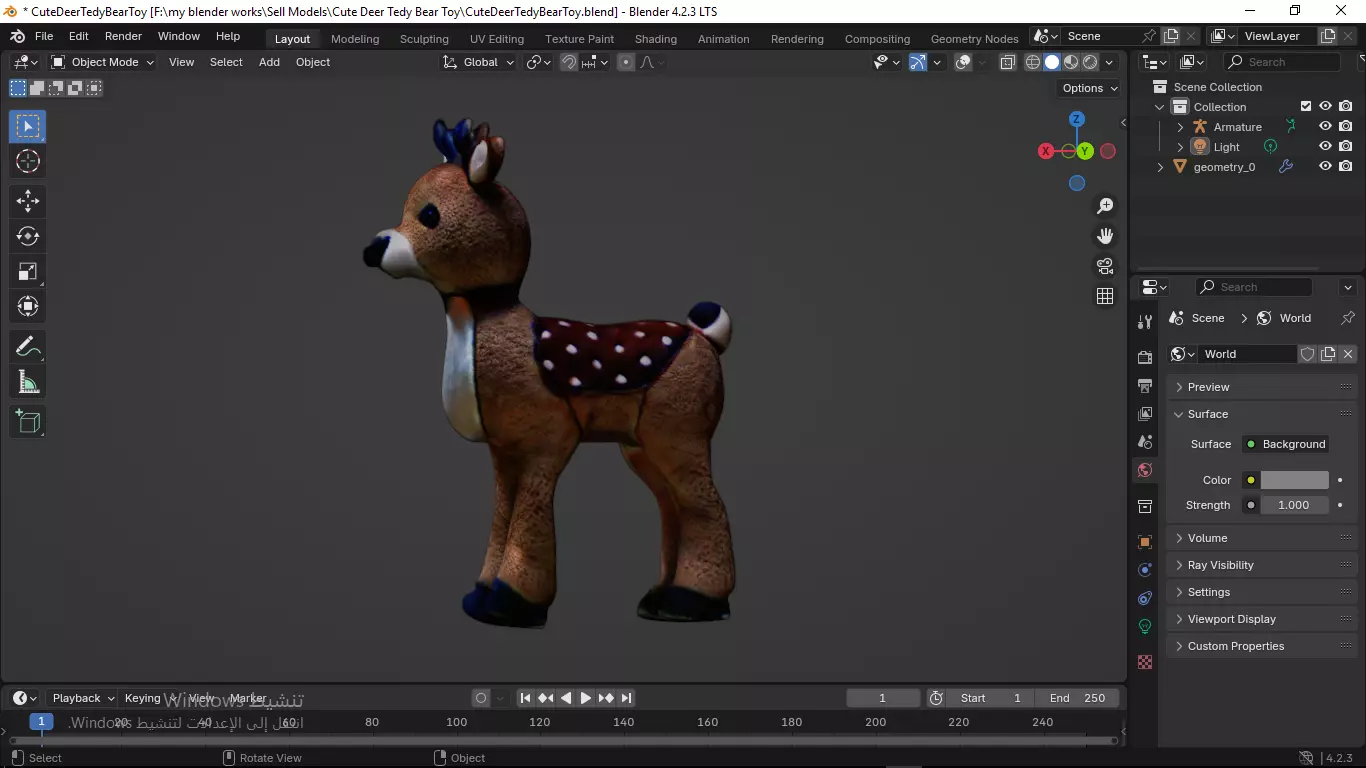Open the Output properties tab
Image resolution: width=1366 pixels, height=768 pixels.
[x=1145, y=385]
